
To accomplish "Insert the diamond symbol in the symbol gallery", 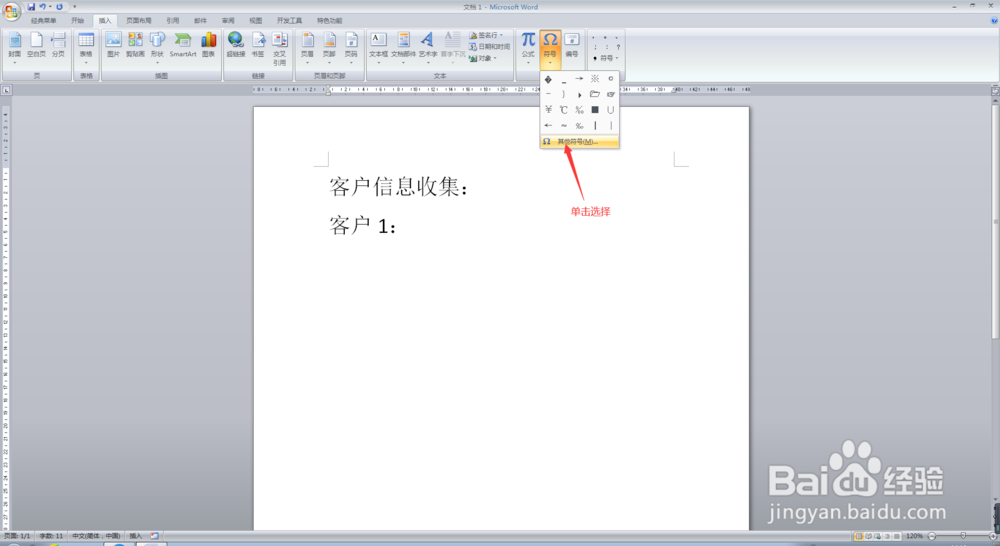I will [x=548, y=79].
